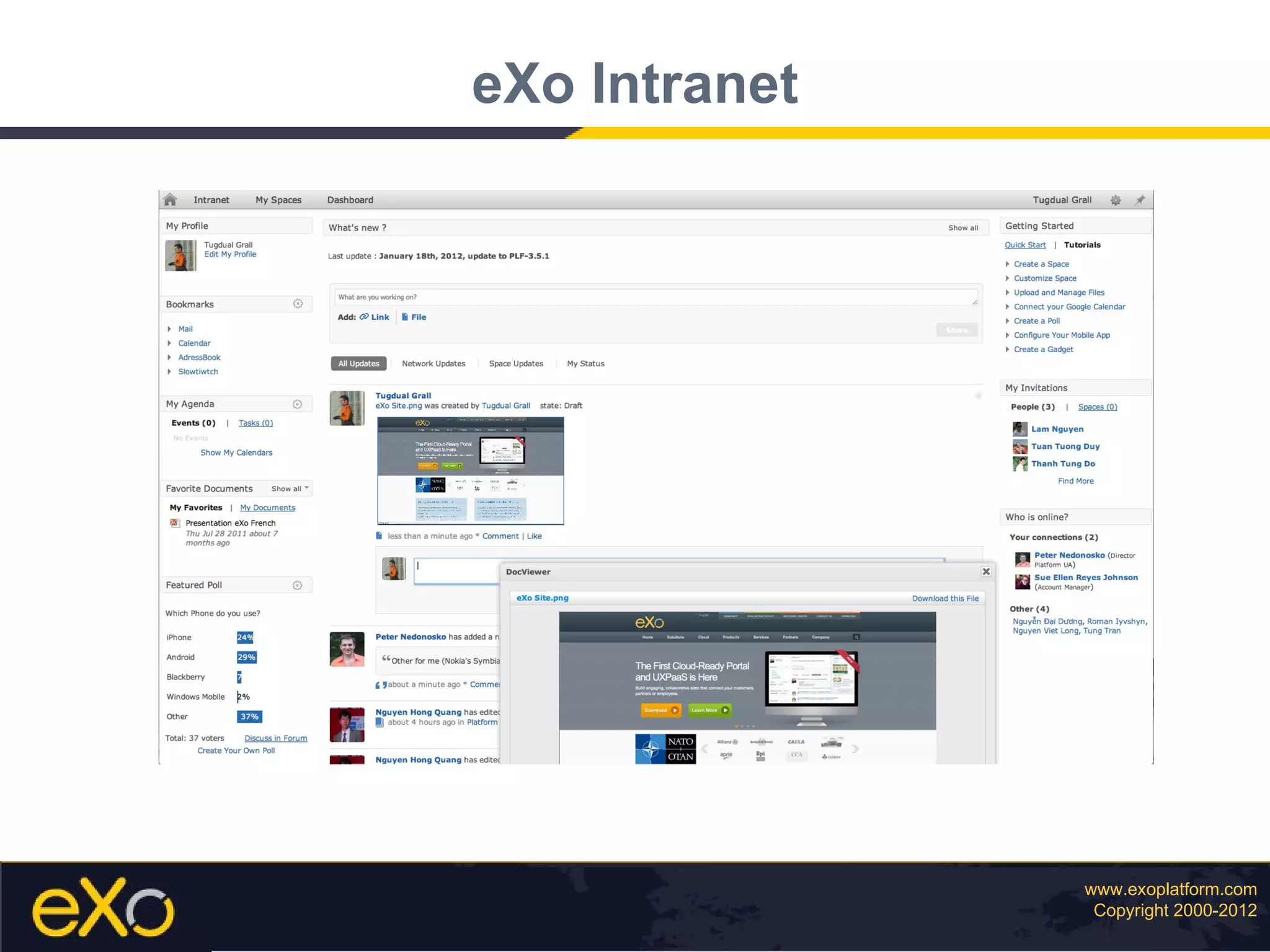Click Download this File link
1270x952 pixels.
click(945, 598)
